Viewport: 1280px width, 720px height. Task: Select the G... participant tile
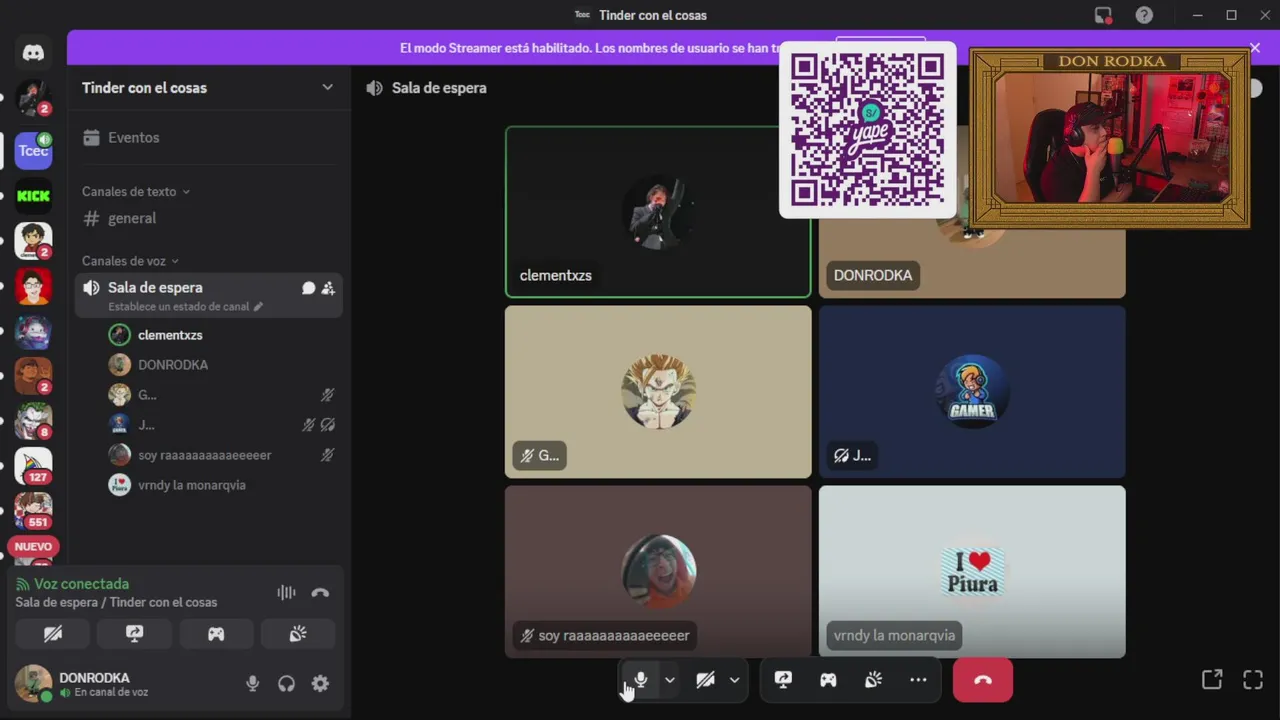point(658,392)
